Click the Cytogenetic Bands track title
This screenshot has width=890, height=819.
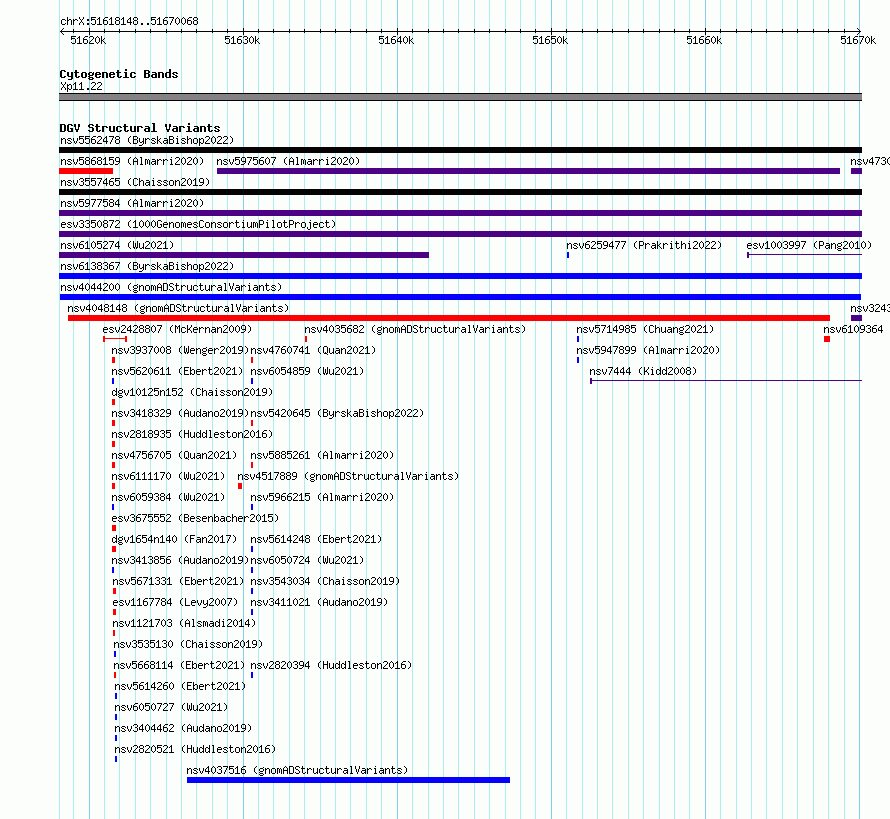coord(119,74)
